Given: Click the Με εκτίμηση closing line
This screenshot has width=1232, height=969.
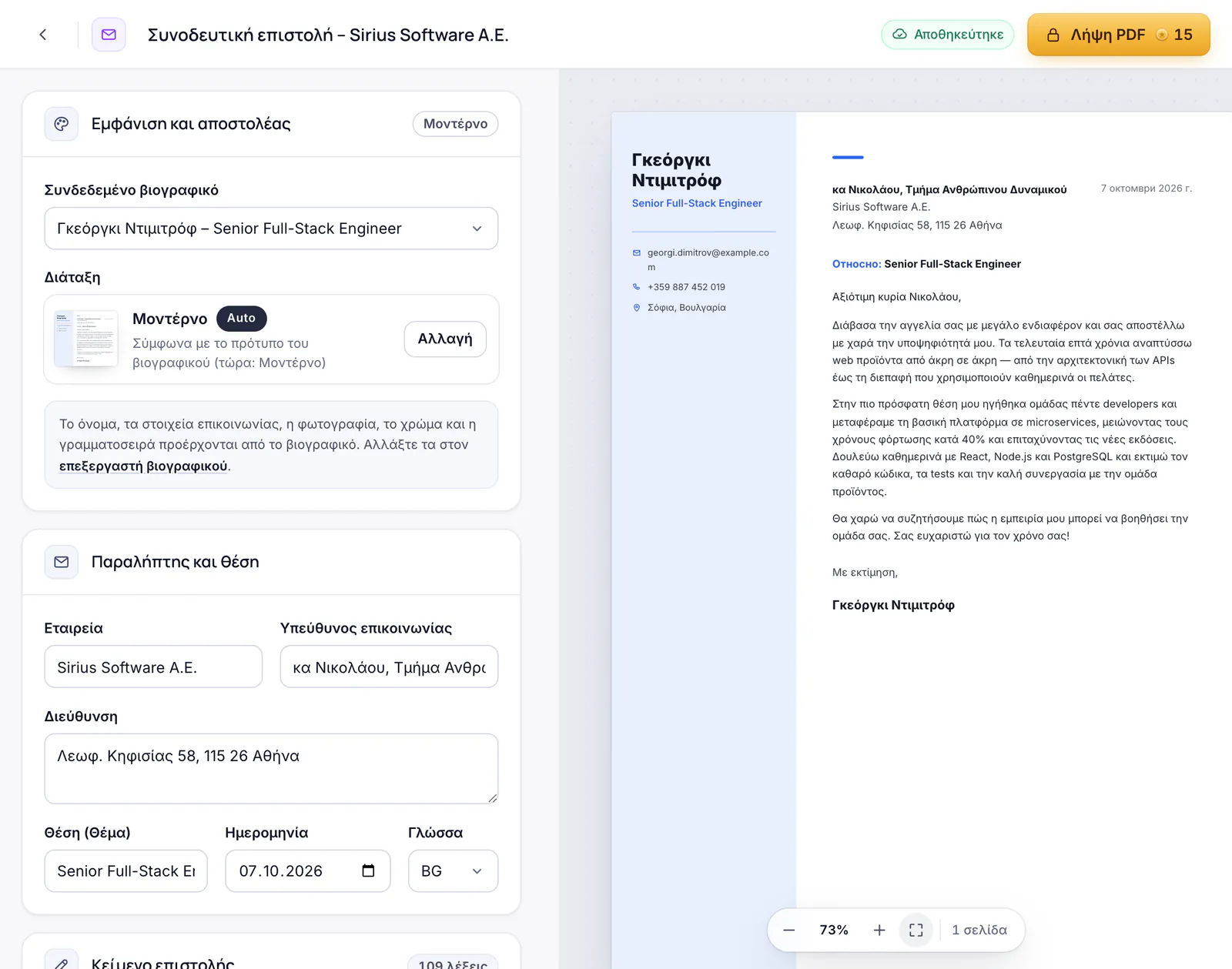Looking at the screenshot, I should pyautogui.click(x=865, y=573).
